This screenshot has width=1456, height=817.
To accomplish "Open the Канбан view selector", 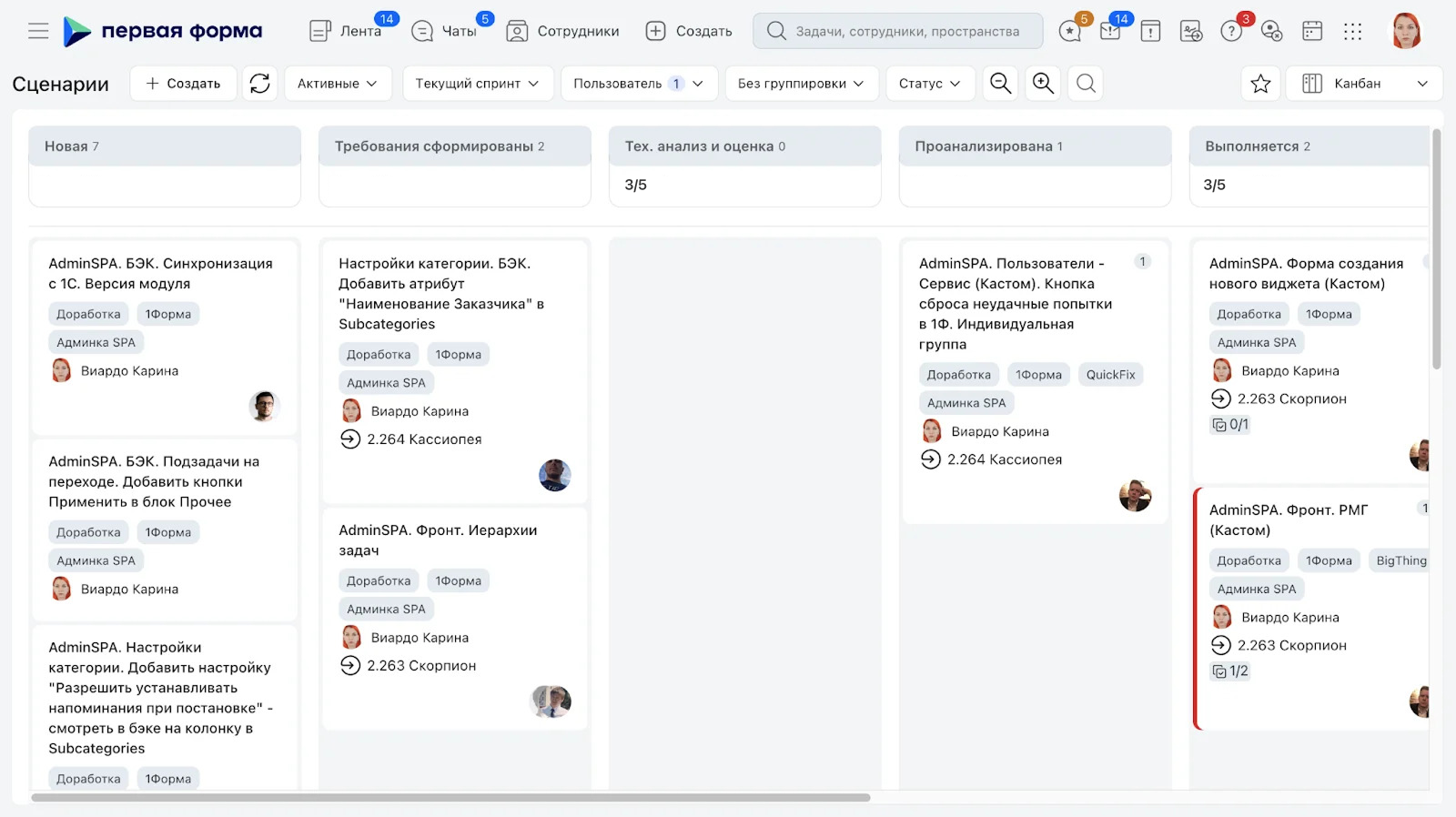I will [x=1364, y=84].
